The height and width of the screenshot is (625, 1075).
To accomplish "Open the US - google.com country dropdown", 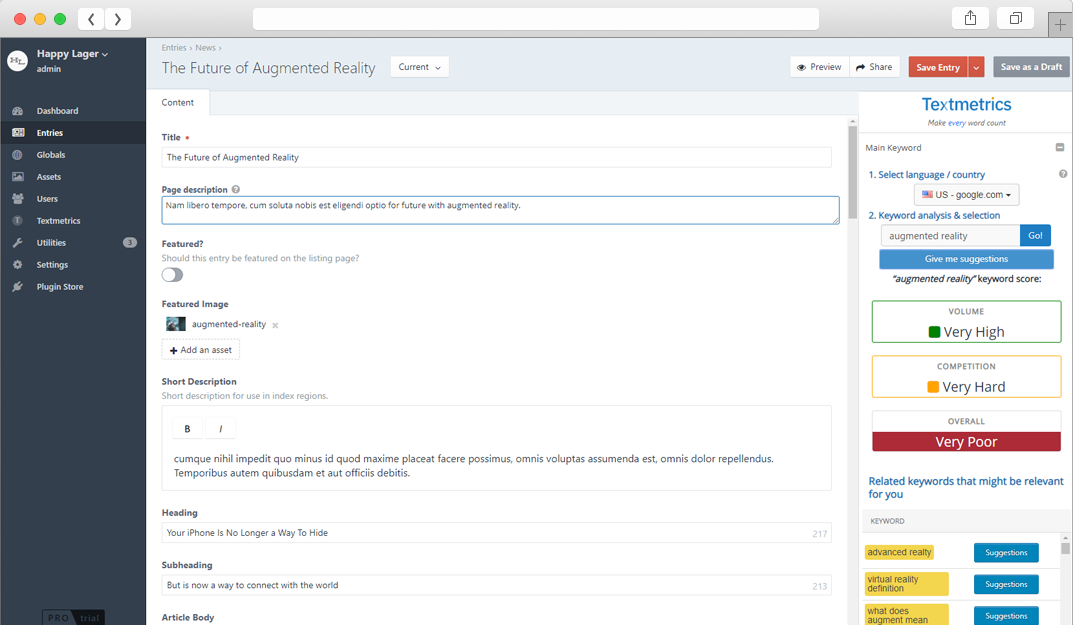I will pyautogui.click(x=966, y=195).
